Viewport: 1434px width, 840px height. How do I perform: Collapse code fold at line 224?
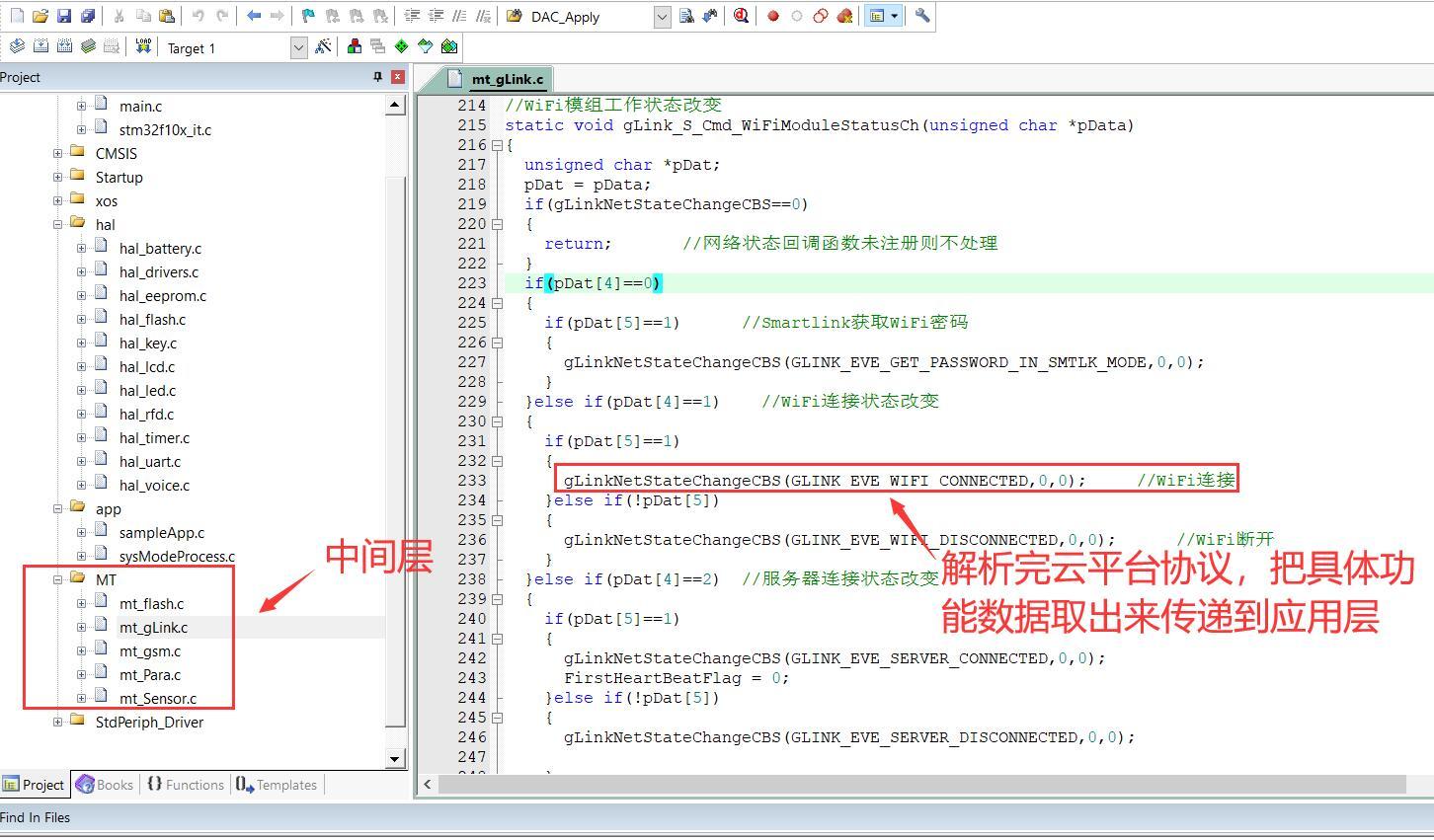pos(497,303)
